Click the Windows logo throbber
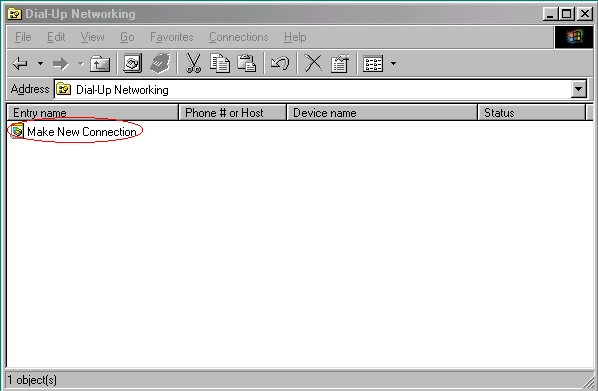Viewport: 598px width, 391px height. 574,37
